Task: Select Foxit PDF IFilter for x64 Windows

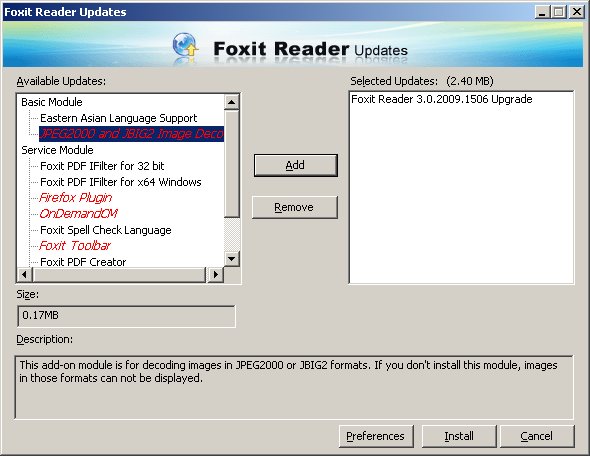Action: pos(120,182)
